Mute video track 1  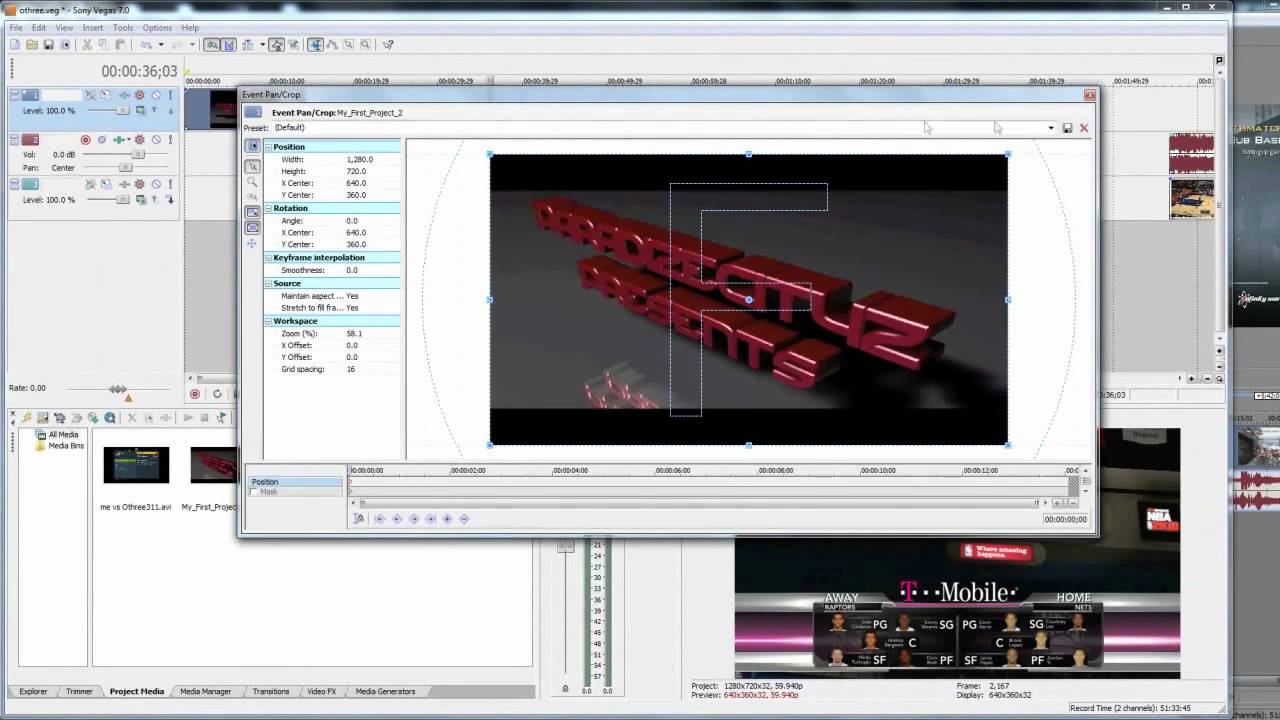point(156,95)
